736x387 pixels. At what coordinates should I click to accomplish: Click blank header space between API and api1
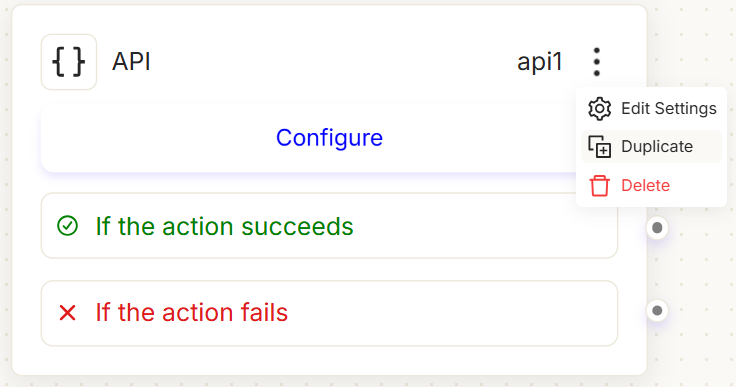pyautogui.click(x=333, y=62)
